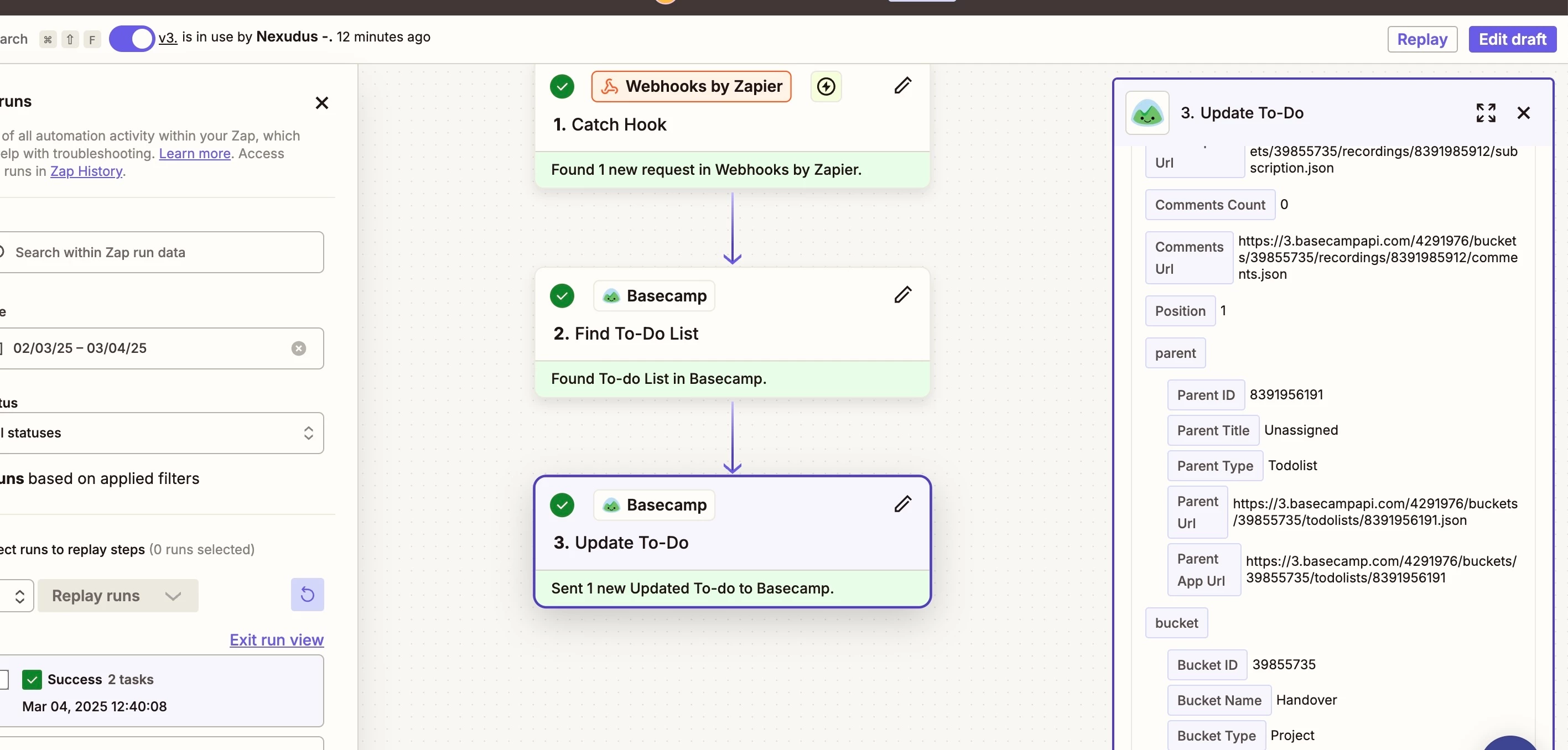The width and height of the screenshot is (1568, 750).
Task: Toggle the Zap on/off switch
Action: [132, 38]
